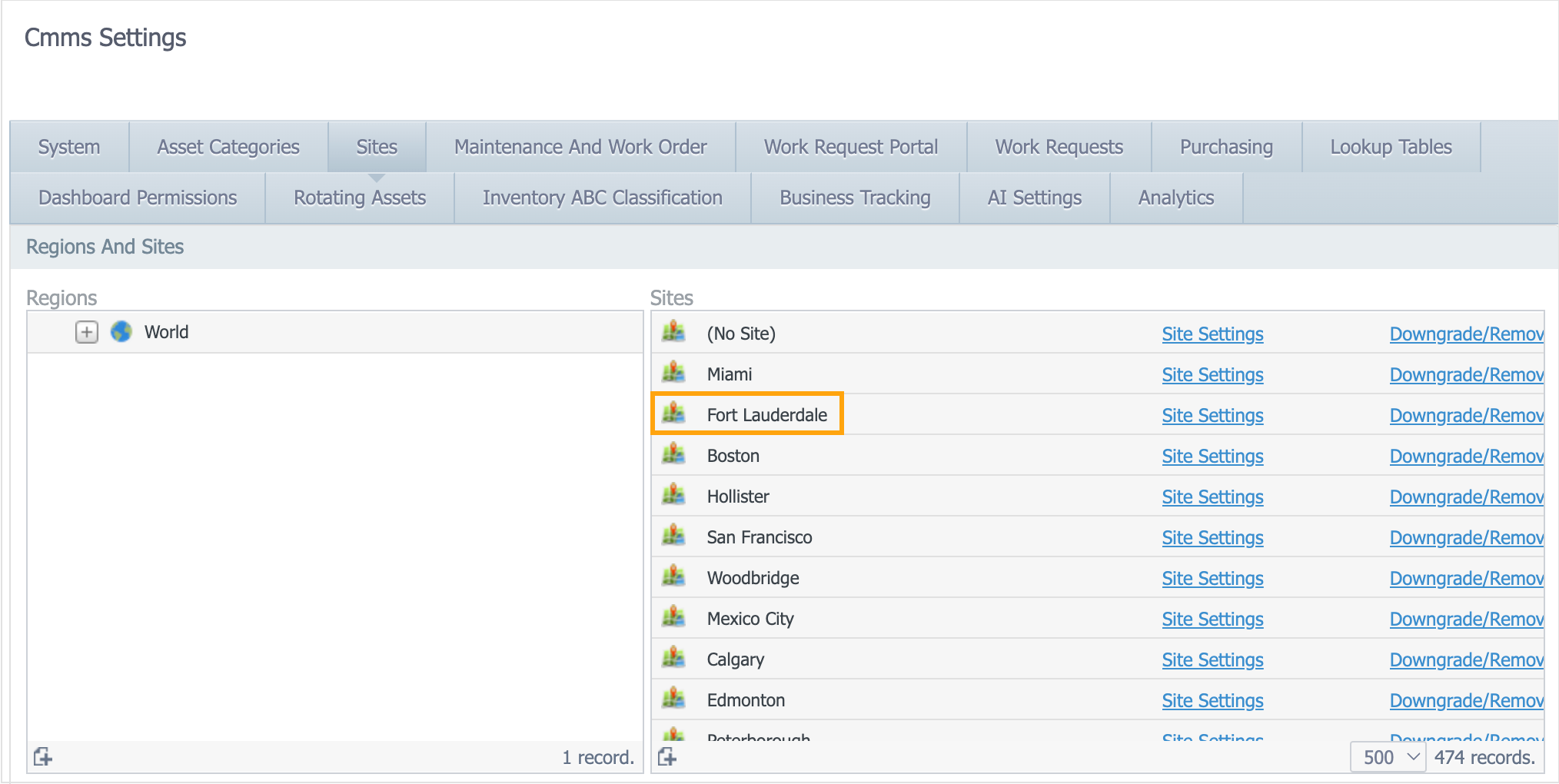Click the site icon beside Calgary

673,659
